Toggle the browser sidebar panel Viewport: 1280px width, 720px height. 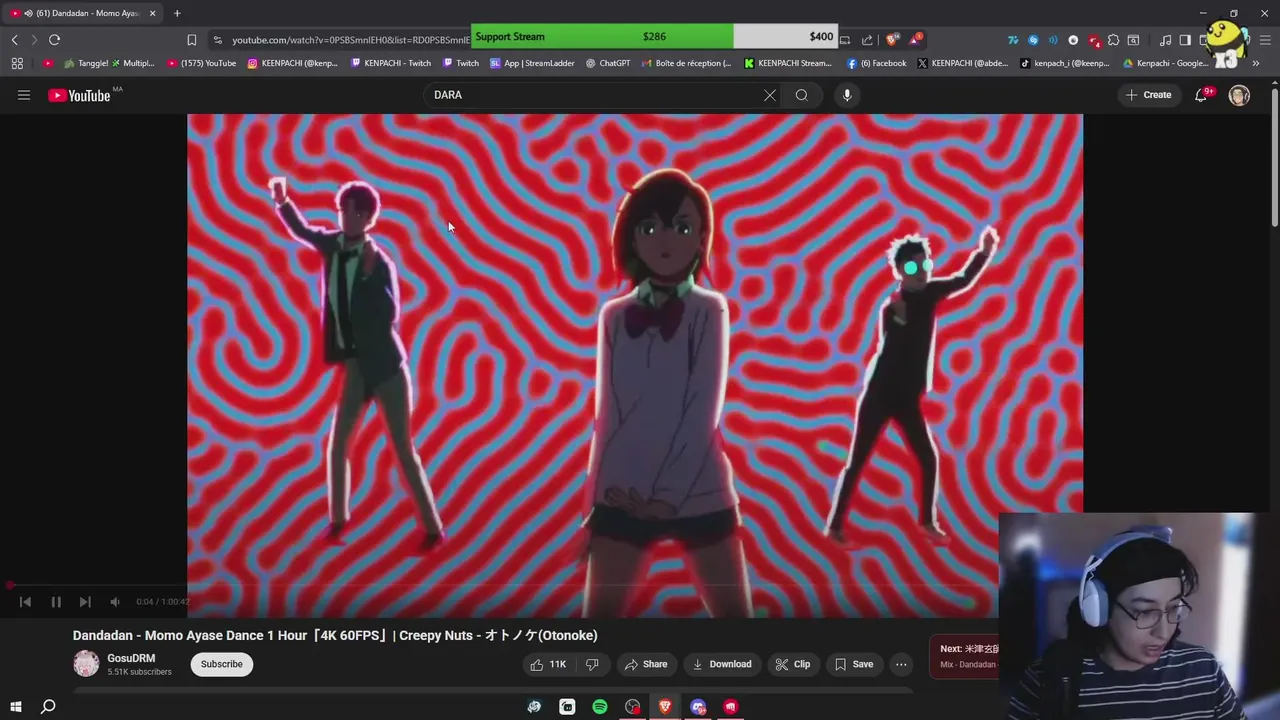pyautogui.click(x=1185, y=40)
